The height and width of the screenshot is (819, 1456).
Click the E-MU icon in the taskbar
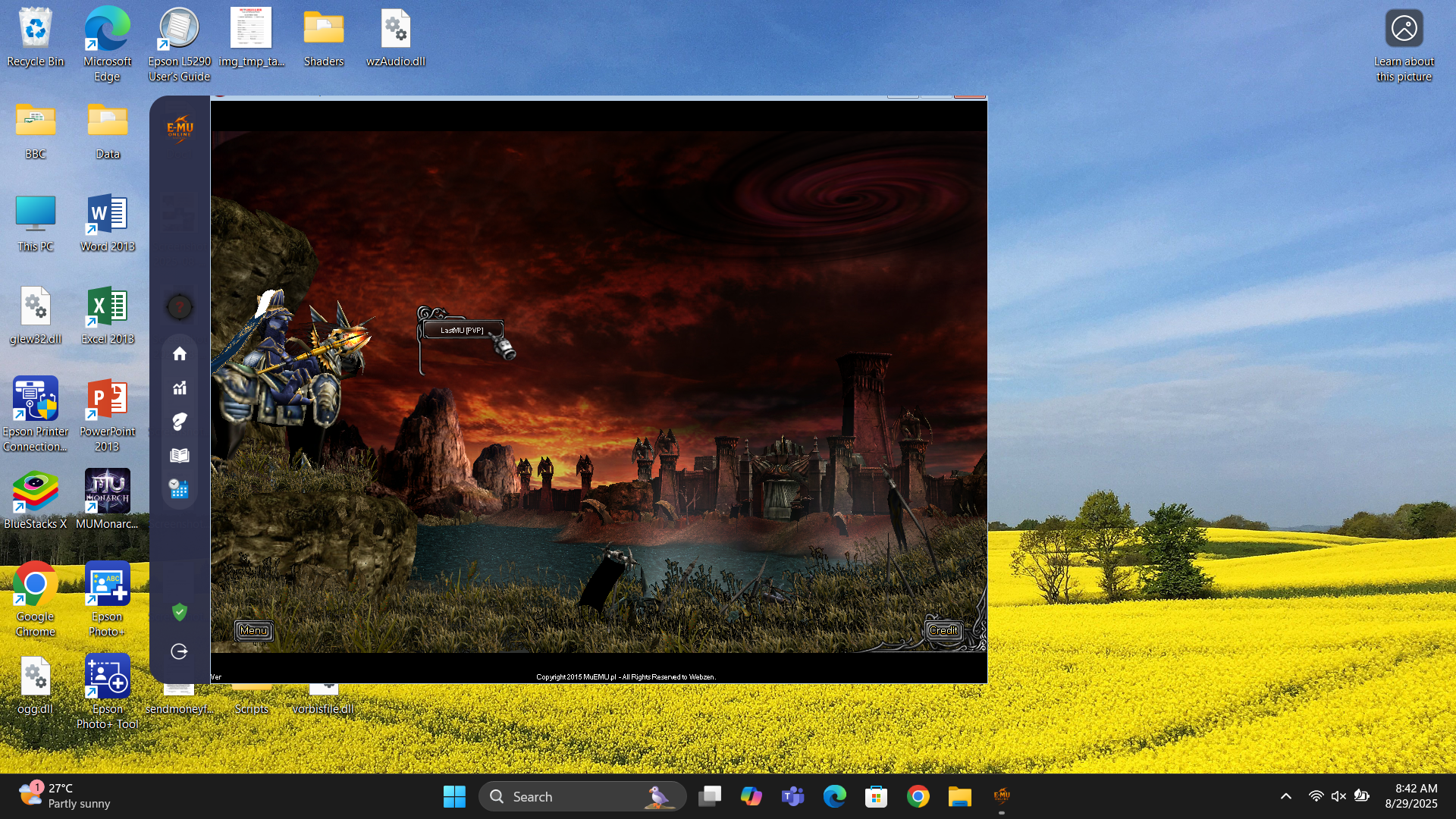[x=1001, y=796]
